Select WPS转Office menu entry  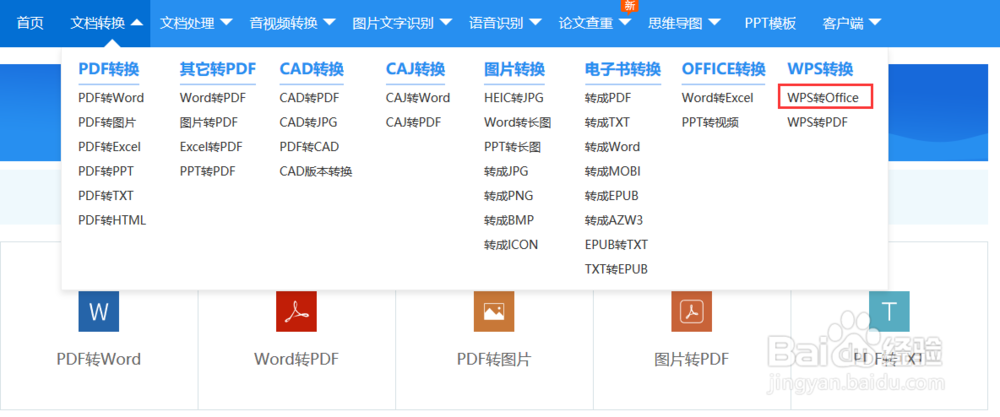pyautogui.click(x=823, y=98)
